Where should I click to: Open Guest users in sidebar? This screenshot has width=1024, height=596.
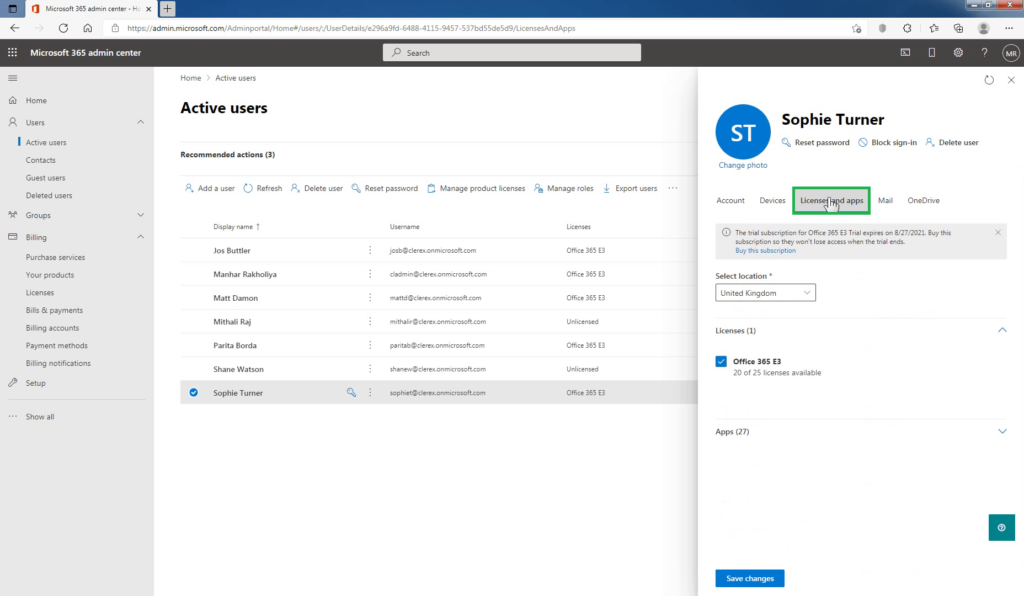click(46, 178)
